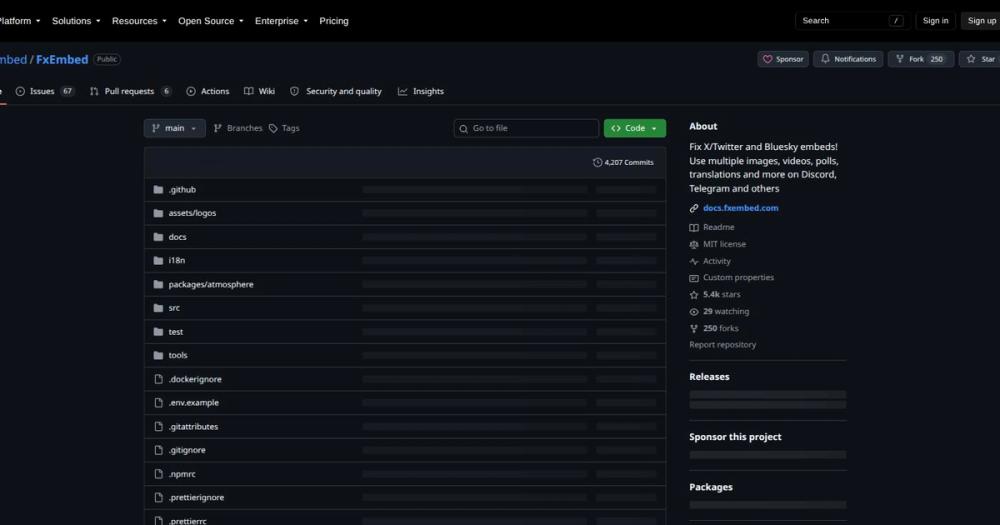Viewport: 1000px width, 525px height.
Task: Open the Tags link
Action: click(x=284, y=128)
